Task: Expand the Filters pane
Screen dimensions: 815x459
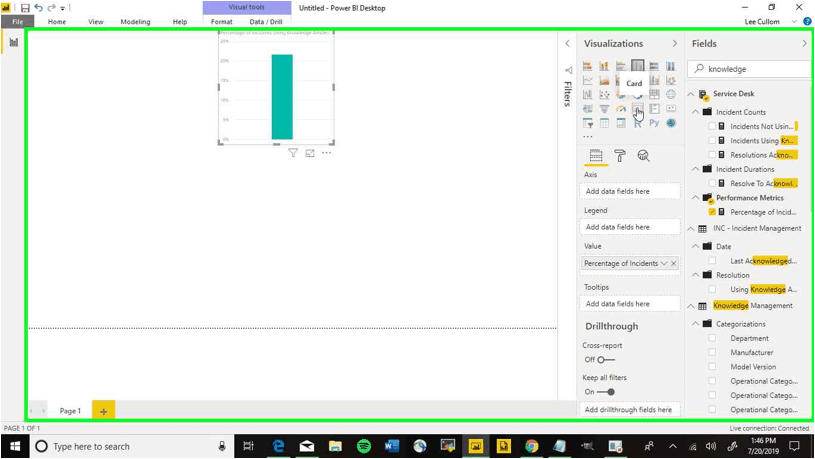Action: tap(568, 44)
